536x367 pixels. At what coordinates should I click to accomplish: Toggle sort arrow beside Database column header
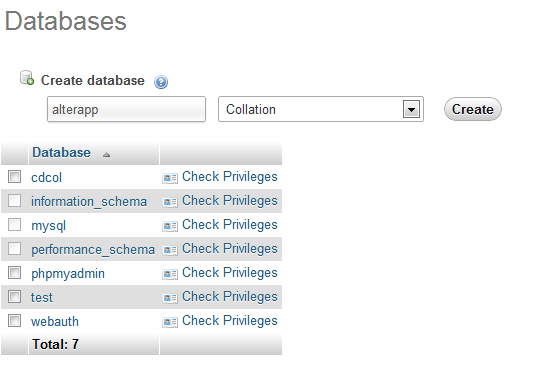[x=106, y=155]
